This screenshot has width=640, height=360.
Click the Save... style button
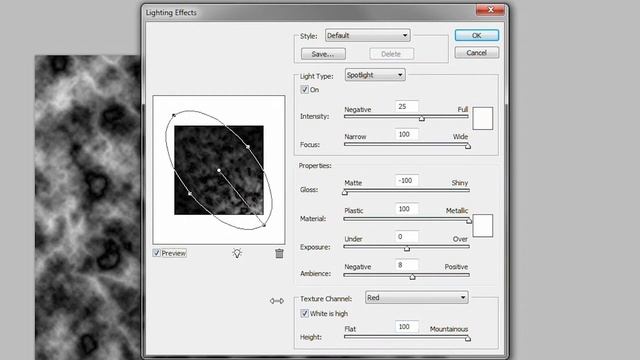click(323, 54)
